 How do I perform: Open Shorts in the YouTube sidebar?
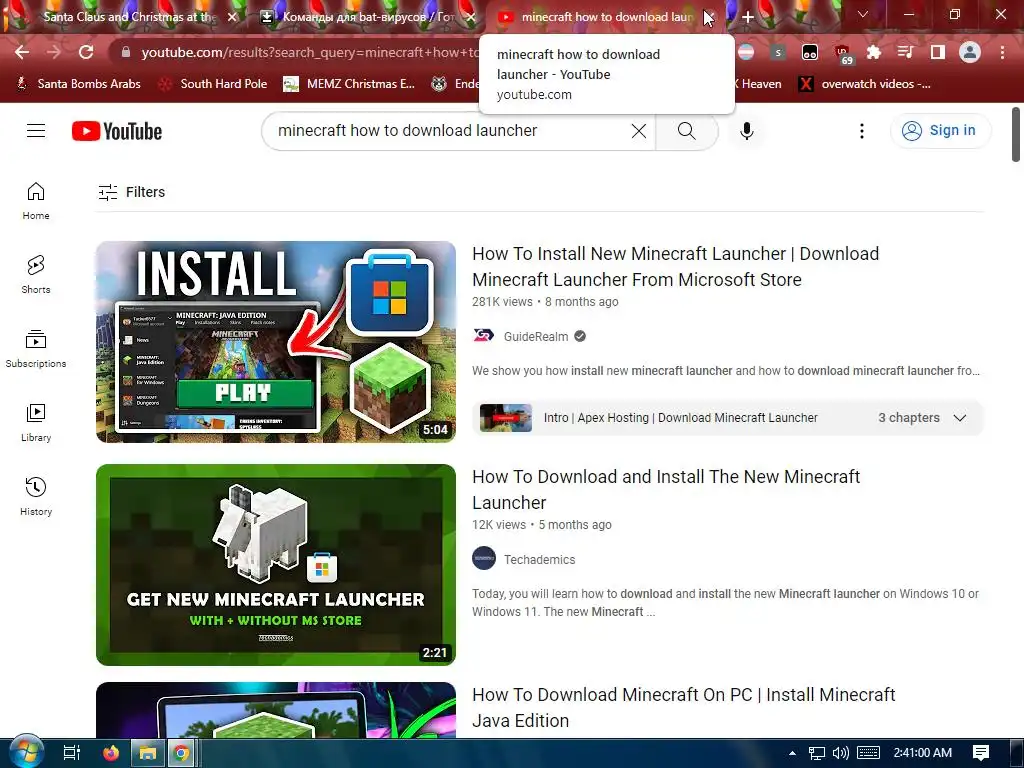[x=36, y=275]
